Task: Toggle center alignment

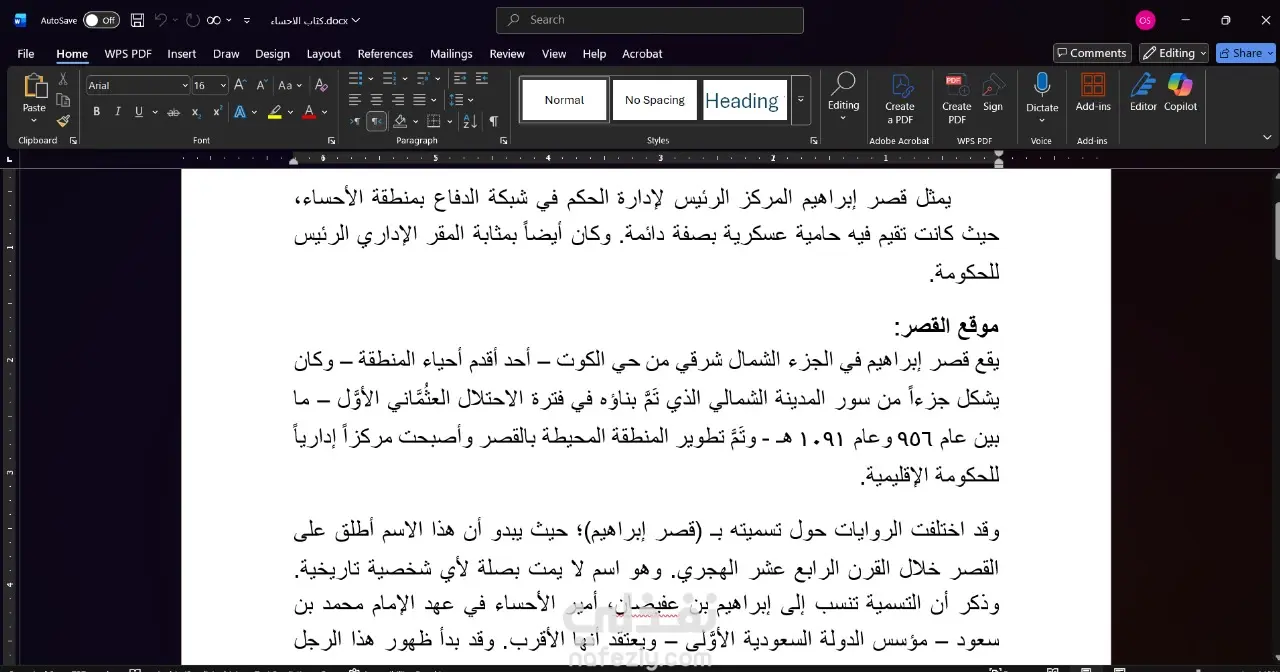Action: coord(376,100)
